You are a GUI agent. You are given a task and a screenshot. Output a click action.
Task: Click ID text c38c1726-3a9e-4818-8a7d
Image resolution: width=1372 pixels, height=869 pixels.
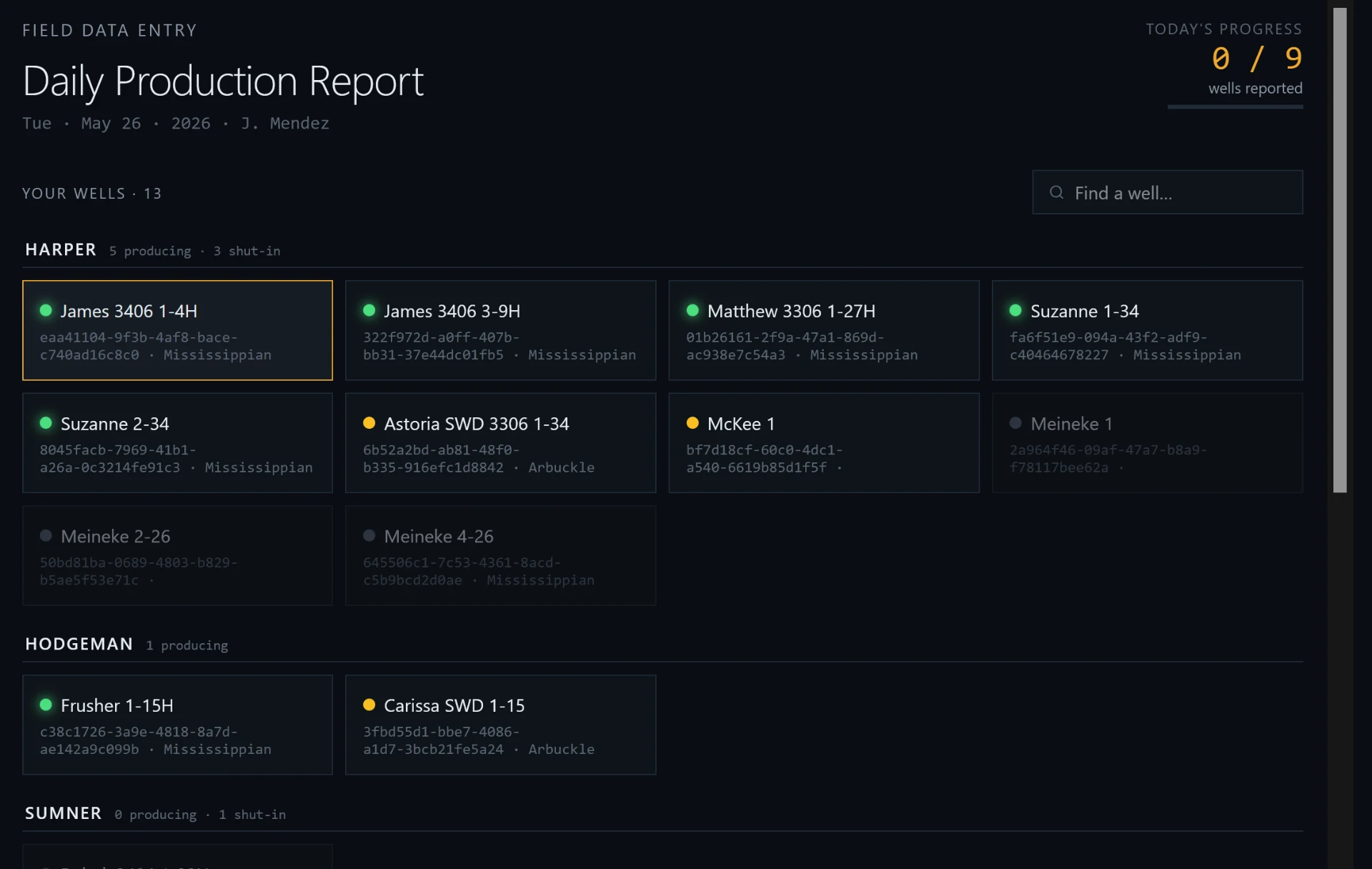139,732
